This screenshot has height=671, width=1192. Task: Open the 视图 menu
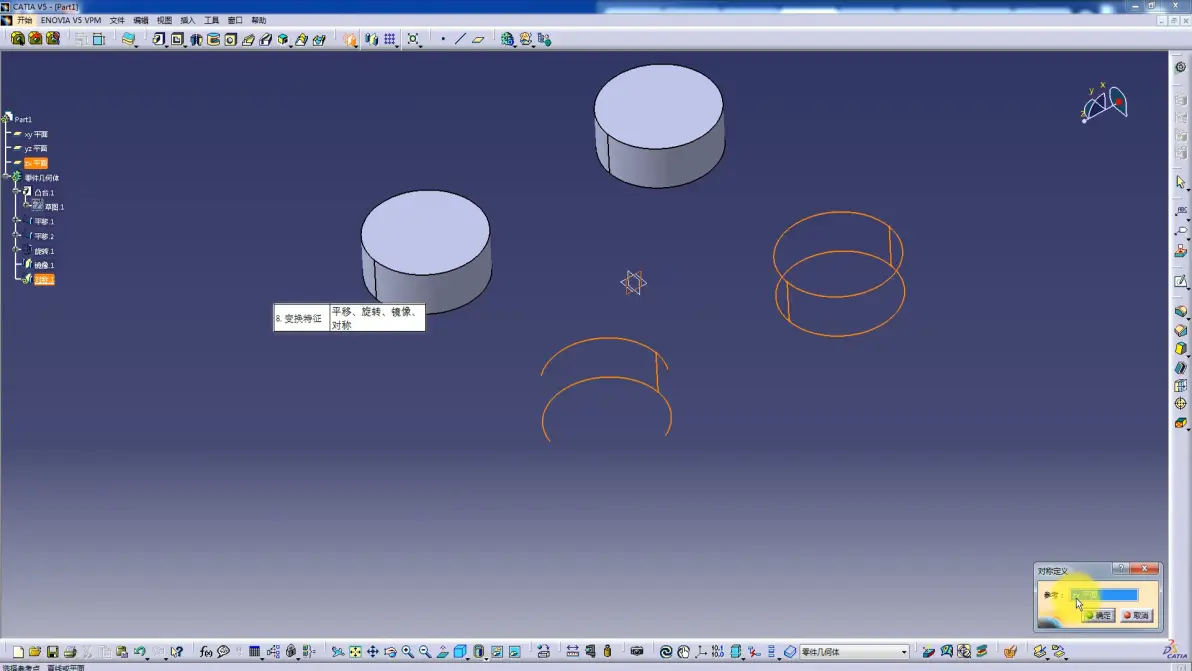[x=164, y=21]
